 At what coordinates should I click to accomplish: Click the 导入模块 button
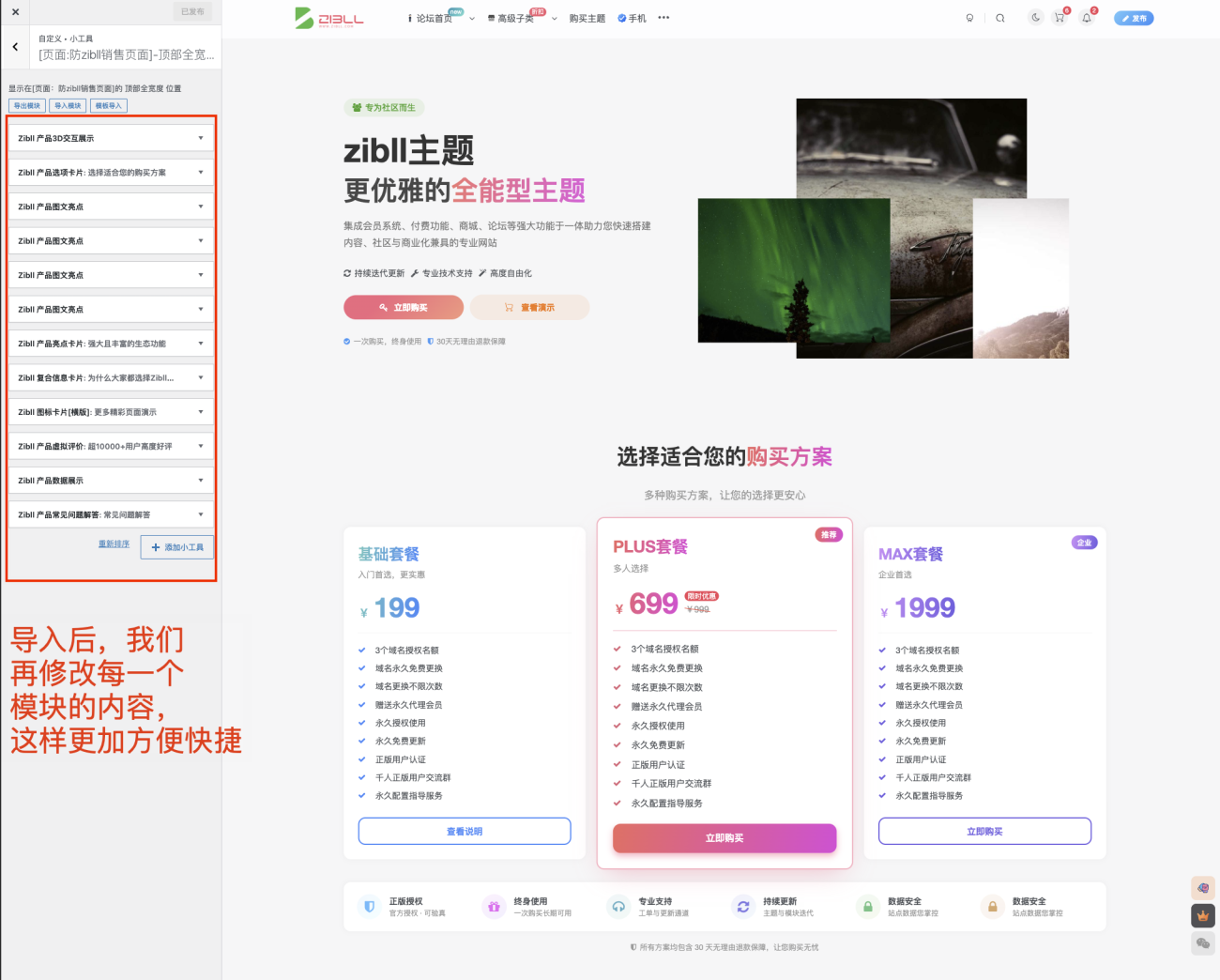point(68,106)
